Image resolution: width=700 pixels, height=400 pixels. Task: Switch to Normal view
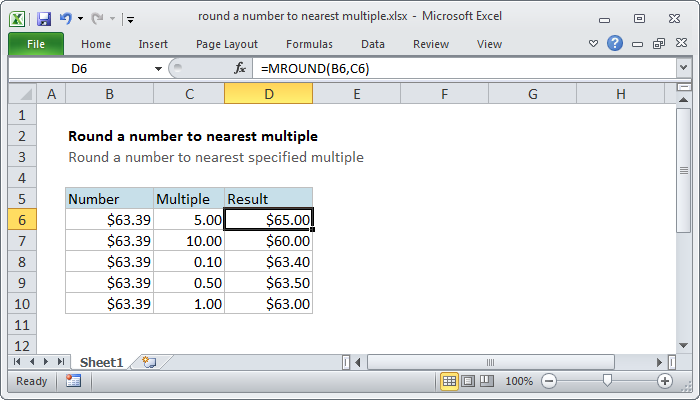(x=450, y=381)
